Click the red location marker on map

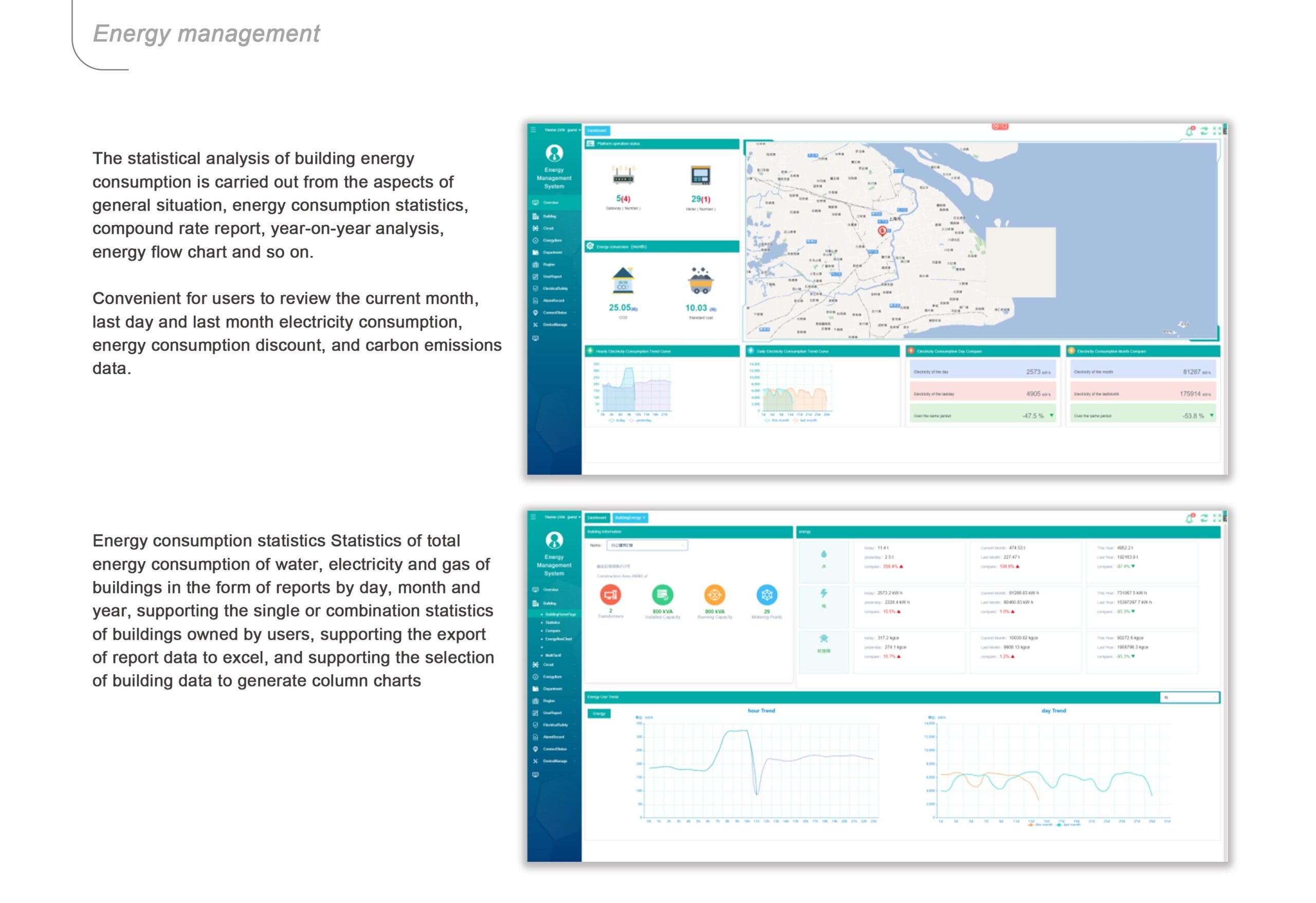tap(882, 230)
